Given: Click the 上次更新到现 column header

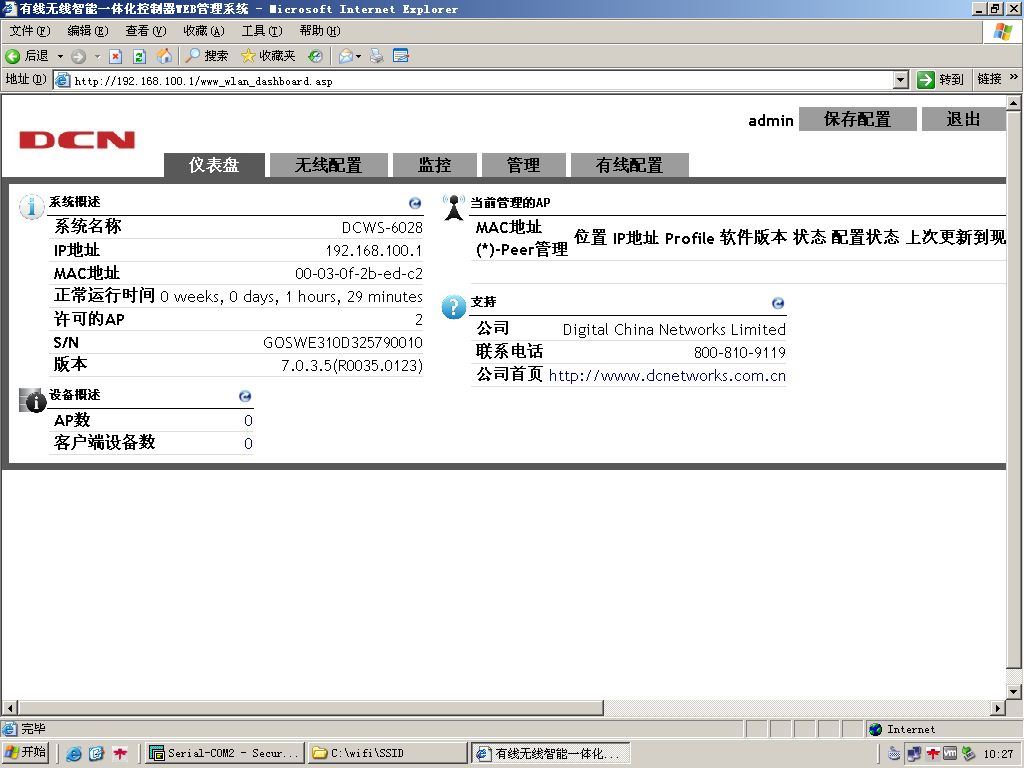Looking at the screenshot, I should (955, 238).
